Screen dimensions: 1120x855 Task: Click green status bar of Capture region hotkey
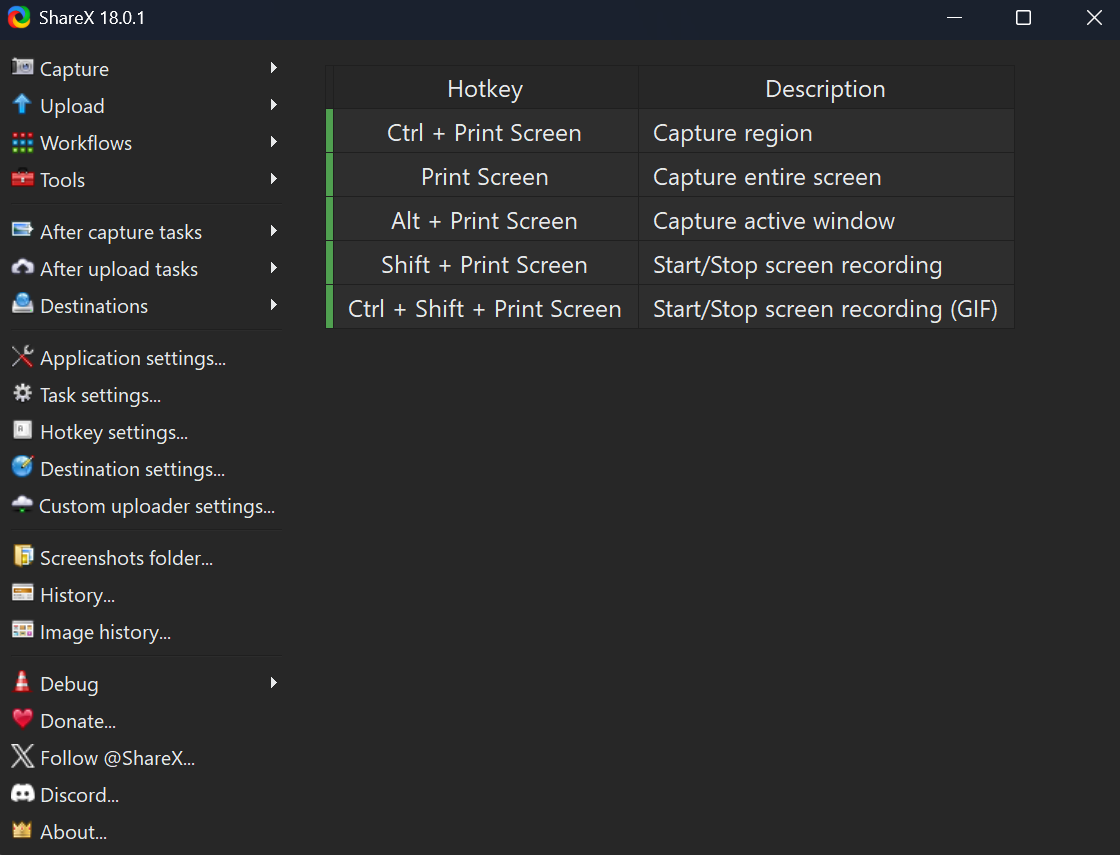point(330,132)
